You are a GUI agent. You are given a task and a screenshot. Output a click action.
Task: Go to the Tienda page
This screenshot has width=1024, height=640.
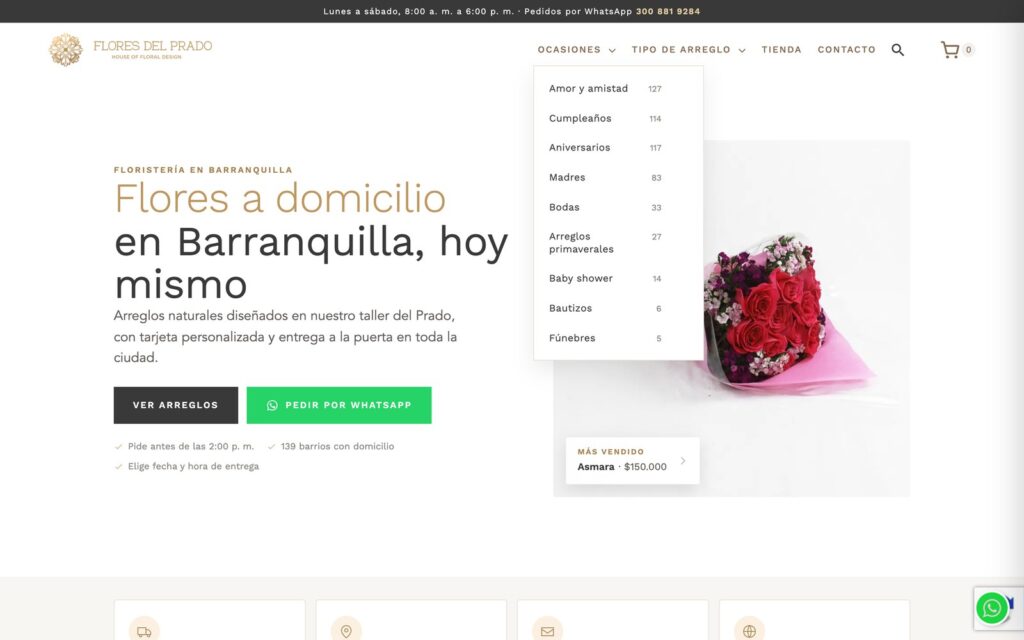[x=781, y=50]
